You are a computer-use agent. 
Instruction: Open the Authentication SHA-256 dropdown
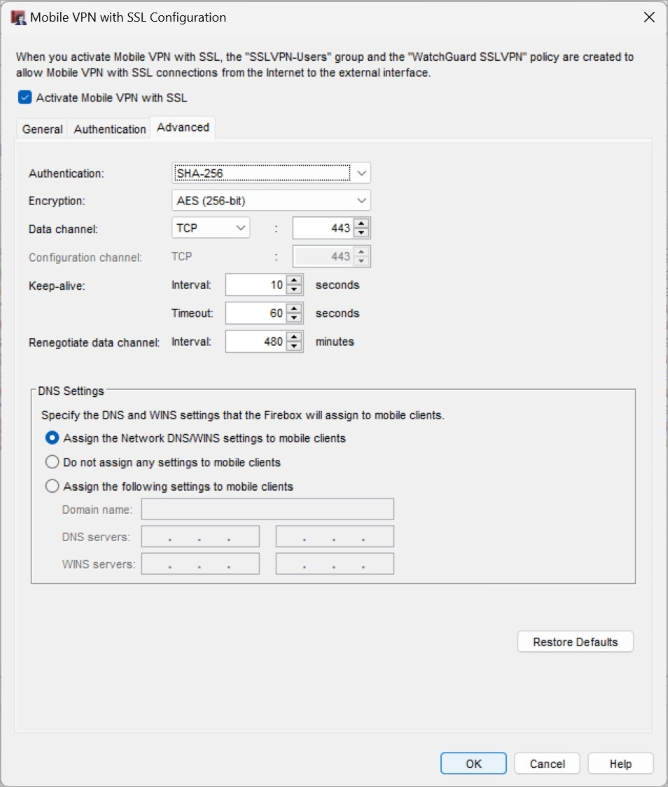coord(271,173)
